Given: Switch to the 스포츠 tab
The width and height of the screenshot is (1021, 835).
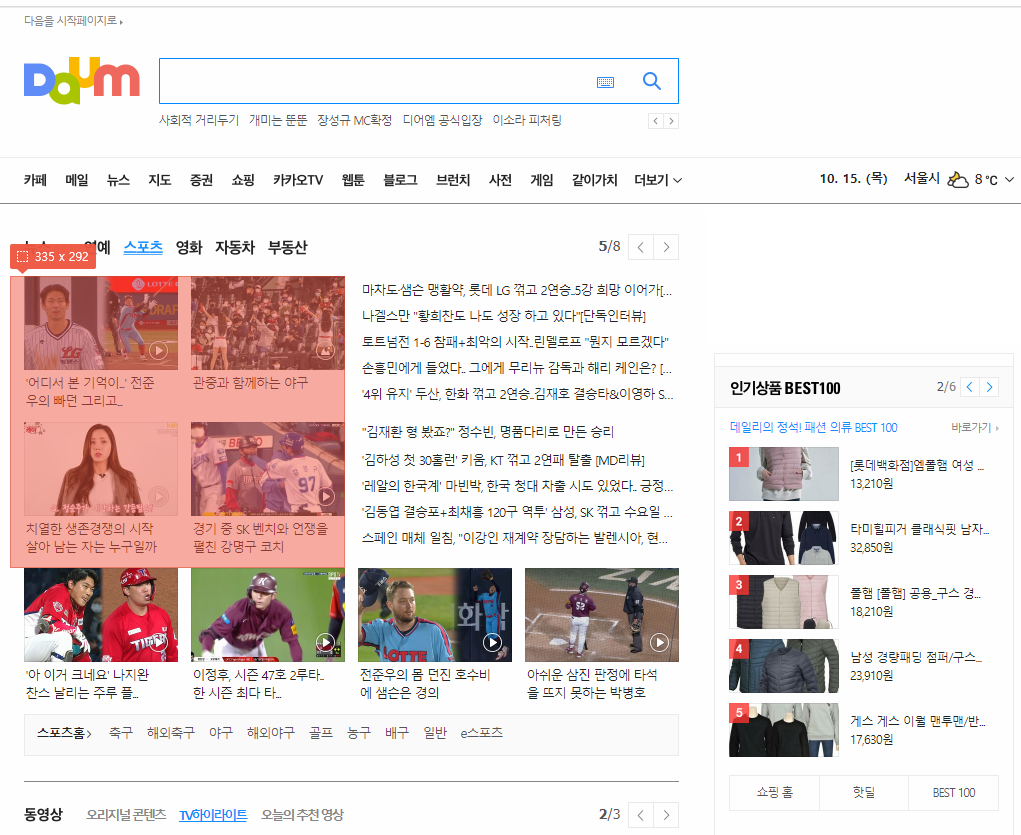Looking at the screenshot, I should [143, 248].
